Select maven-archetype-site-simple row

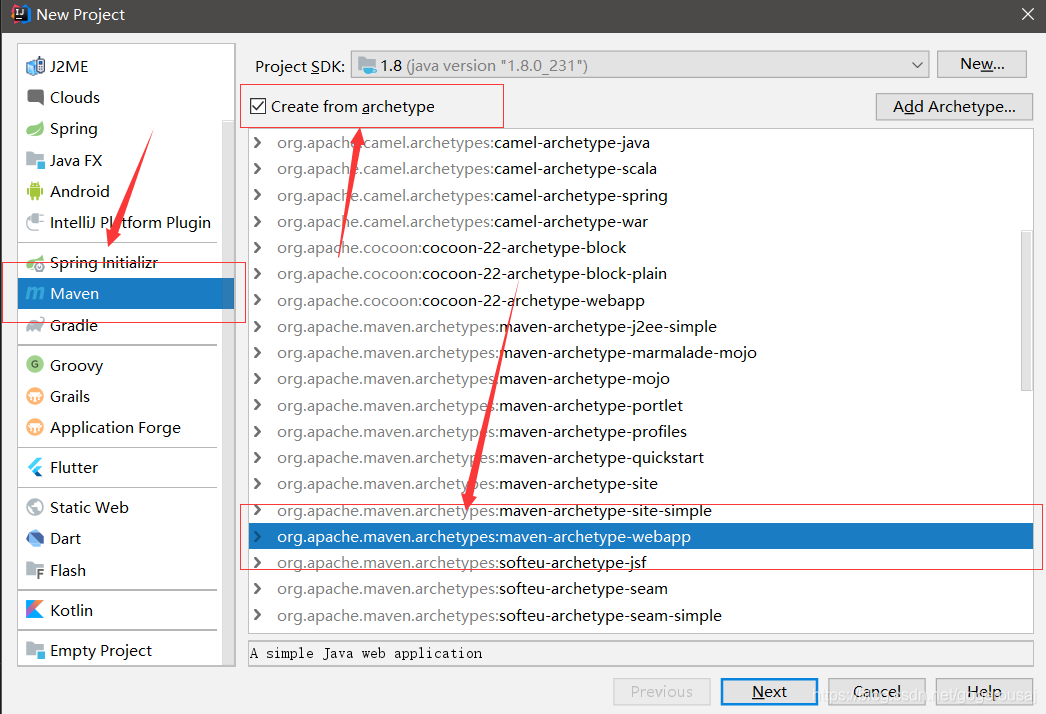tap(640, 510)
